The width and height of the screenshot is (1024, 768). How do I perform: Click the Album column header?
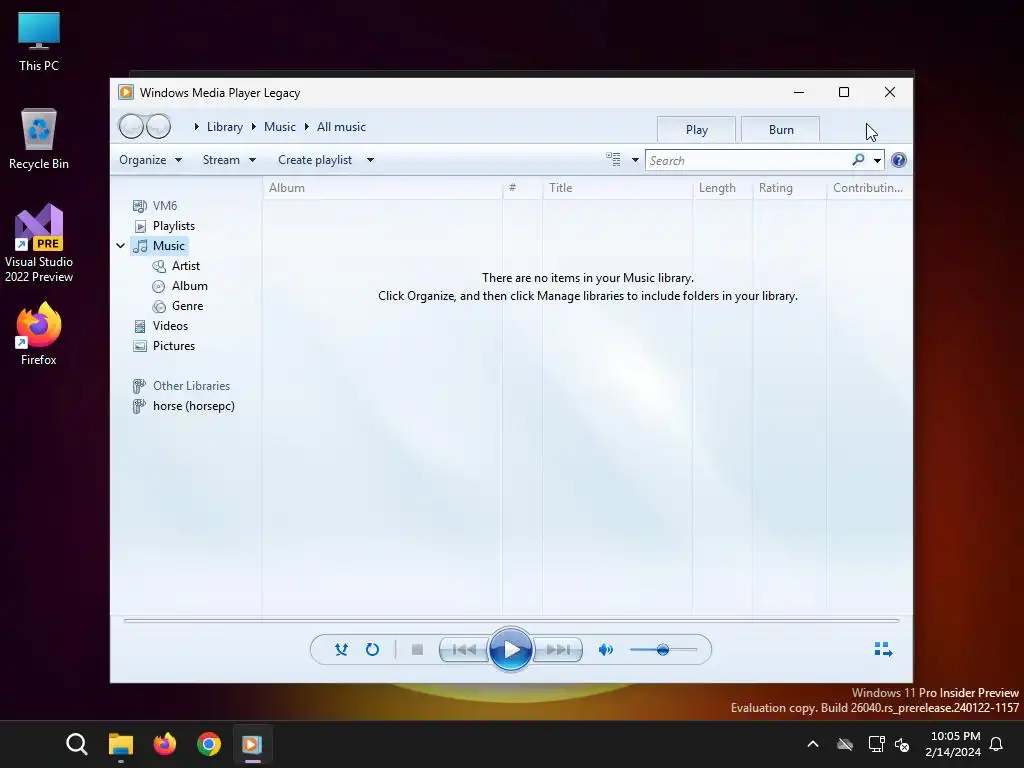coord(383,188)
